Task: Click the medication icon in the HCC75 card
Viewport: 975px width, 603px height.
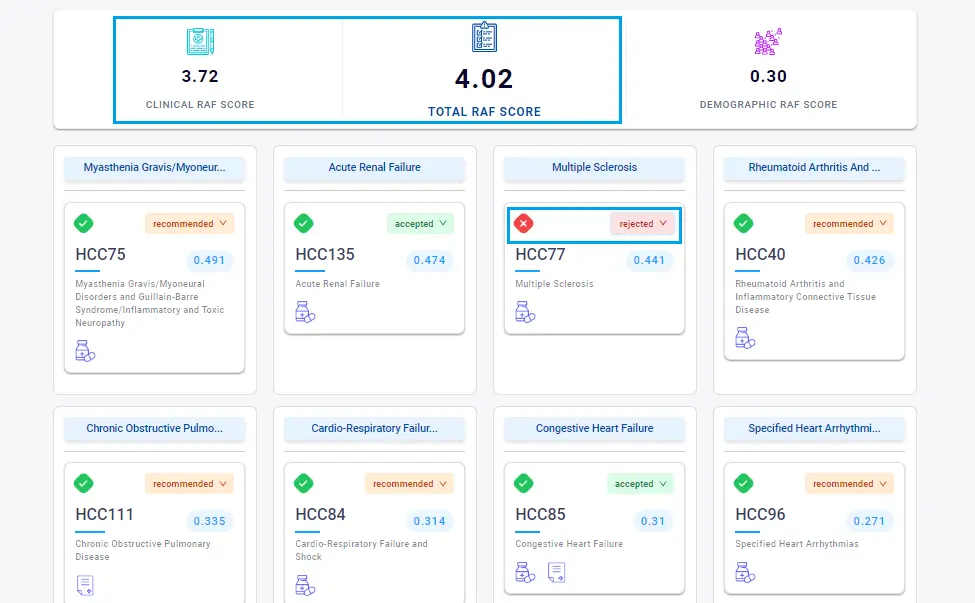Action: pos(85,351)
